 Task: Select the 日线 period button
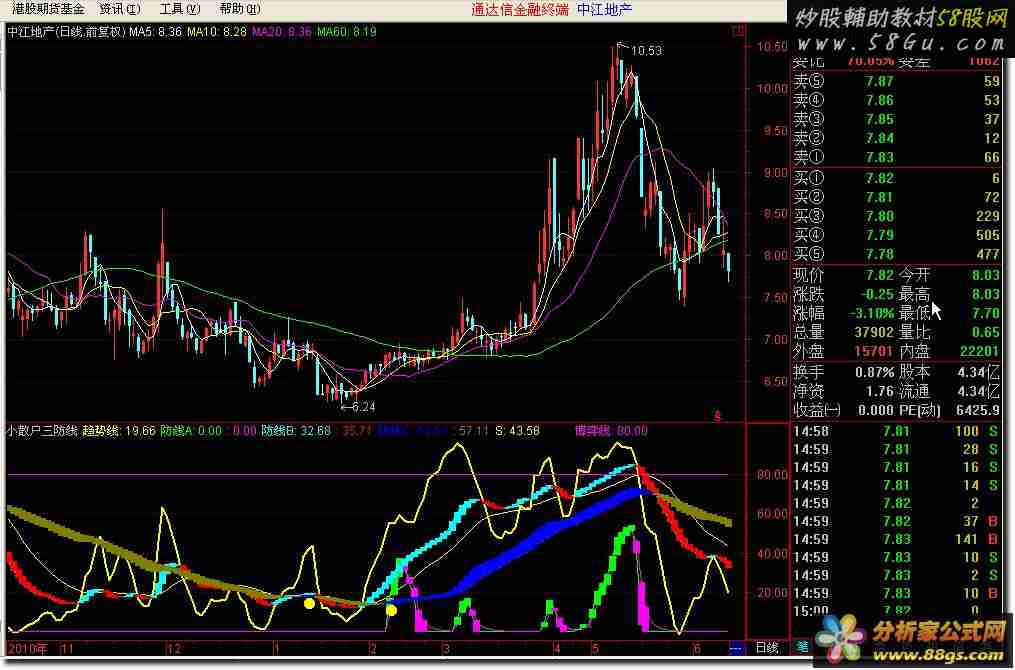coord(767,647)
